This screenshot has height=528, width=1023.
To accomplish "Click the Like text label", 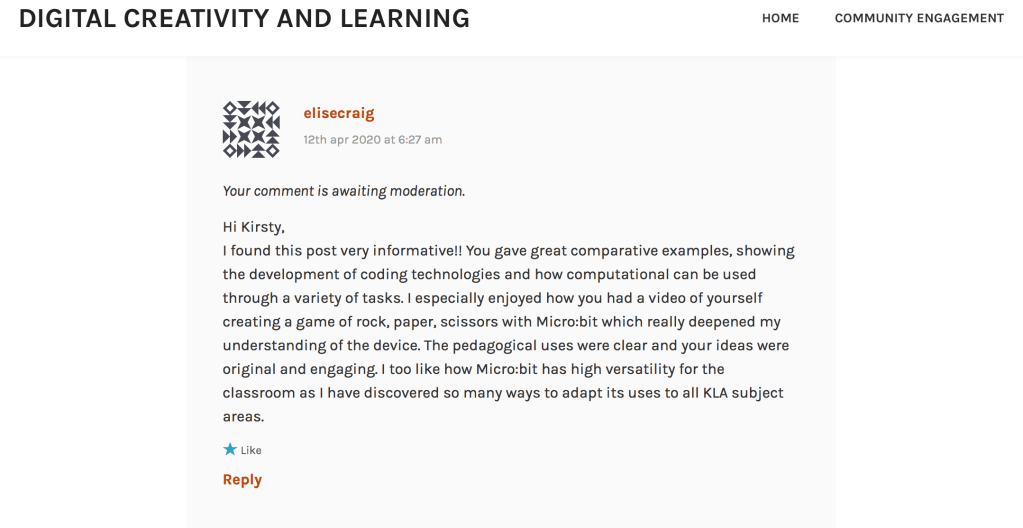I will pyautogui.click(x=251, y=451).
